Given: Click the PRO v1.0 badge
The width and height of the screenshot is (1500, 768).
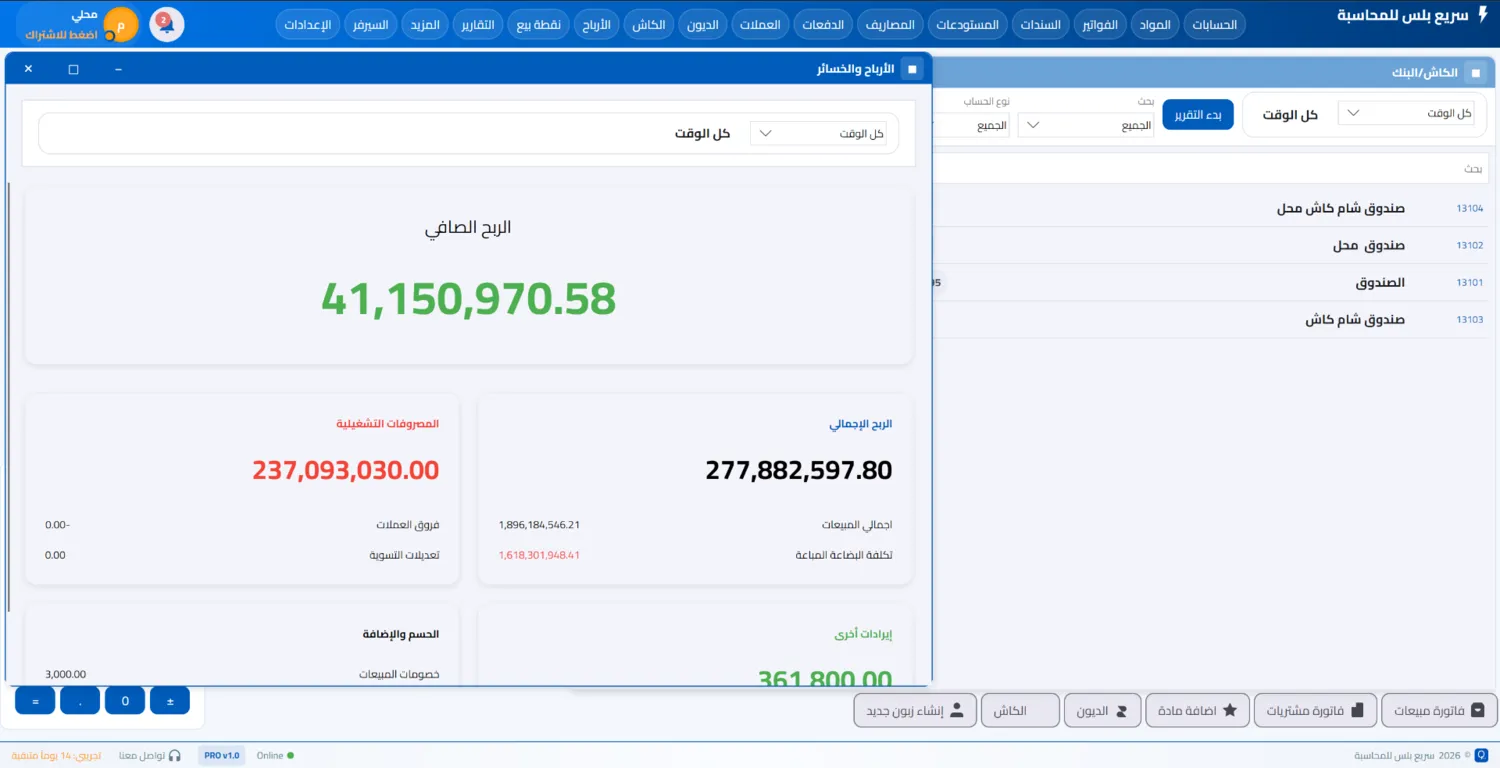Looking at the screenshot, I should pos(221,756).
